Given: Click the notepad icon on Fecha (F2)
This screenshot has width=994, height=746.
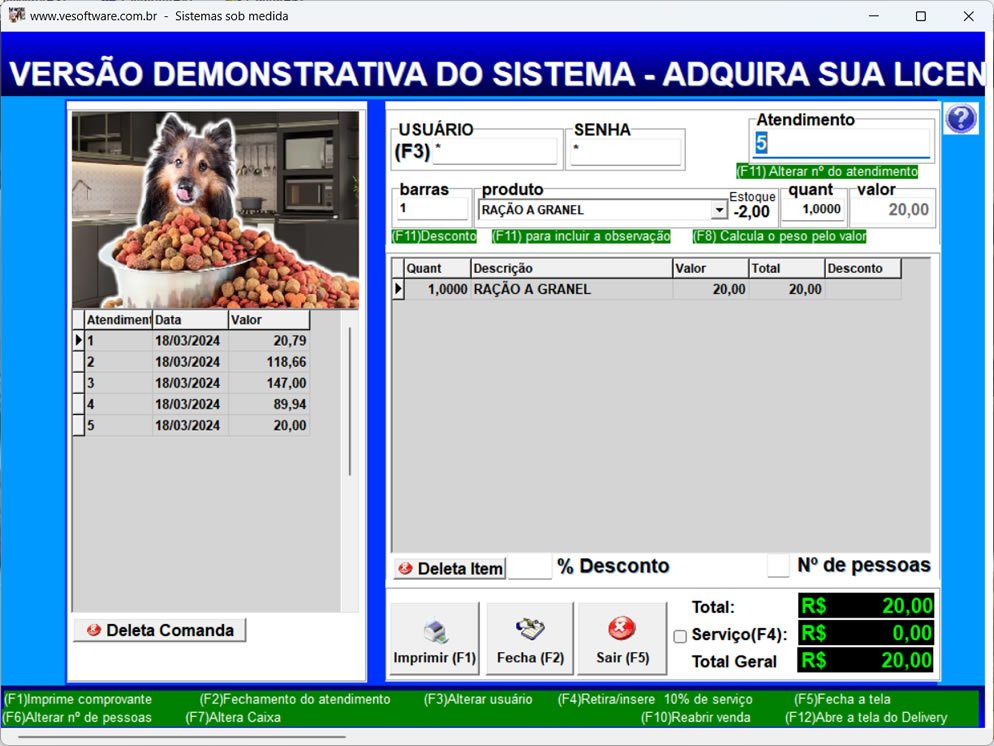Looking at the screenshot, I should pyautogui.click(x=528, y=628).
